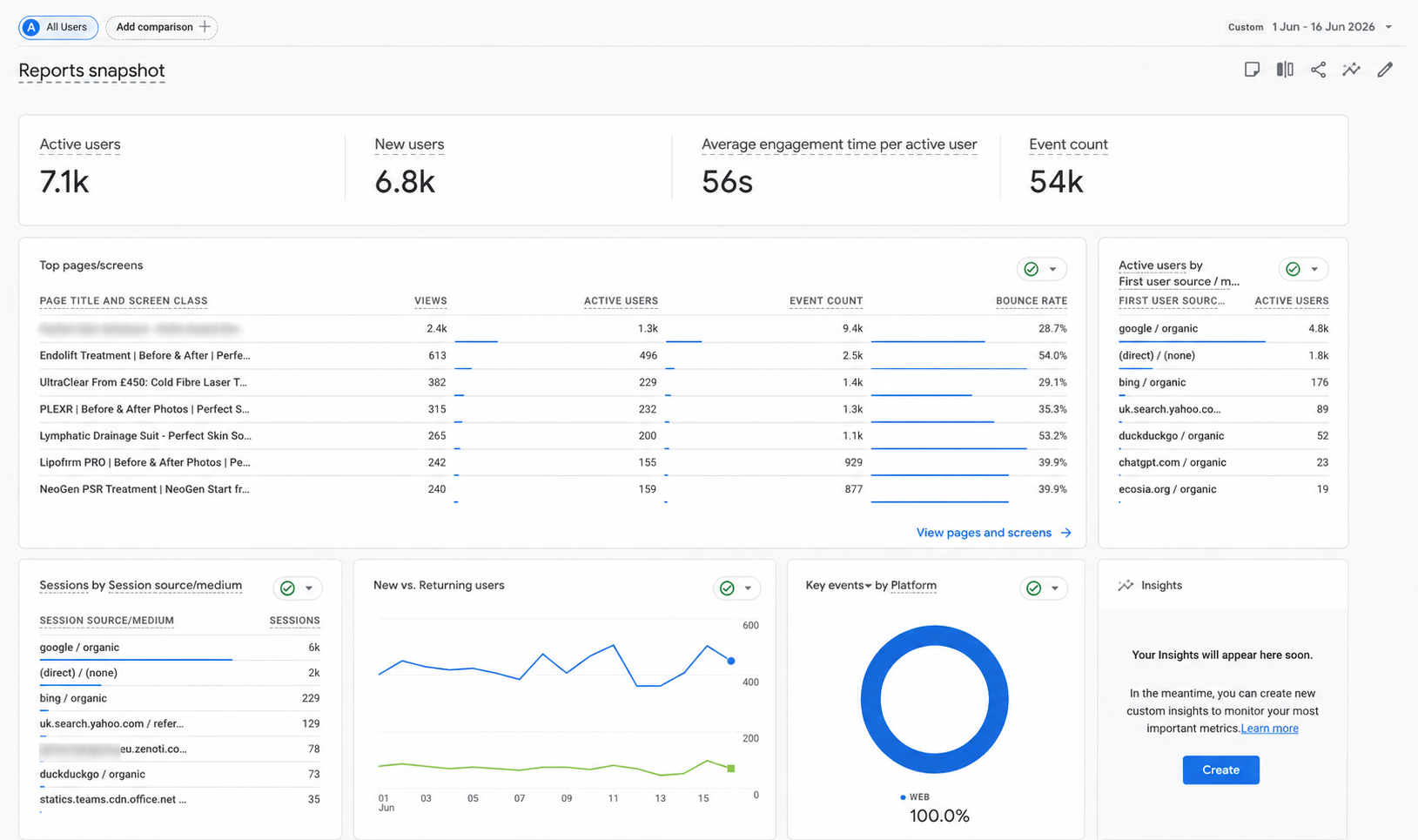Click bing / organic in Sessions card

click(x=73, y=698)
